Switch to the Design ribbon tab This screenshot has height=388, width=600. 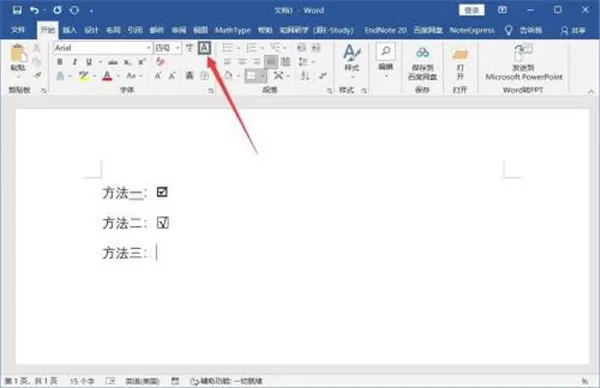click(x=91, y=30)
